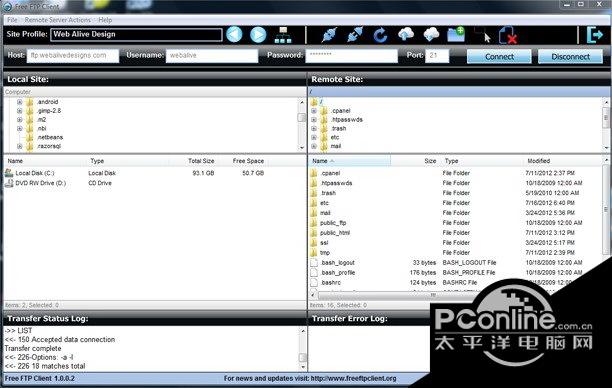Go to previous site profile arrow
This screenshot has height=388, width=612.
(x=234, y=34)
